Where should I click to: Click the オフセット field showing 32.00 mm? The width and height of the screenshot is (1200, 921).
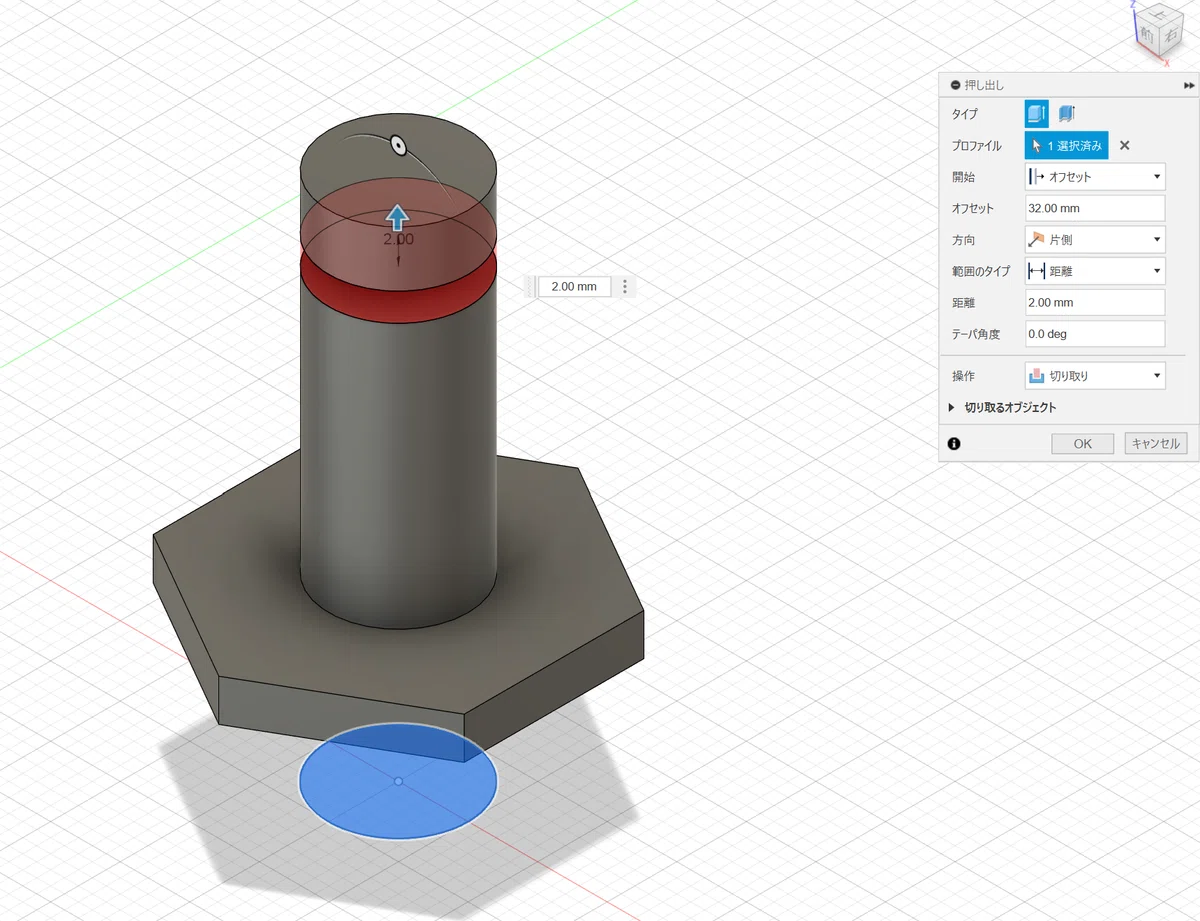pyautogui.click(x=1095, y=209)
